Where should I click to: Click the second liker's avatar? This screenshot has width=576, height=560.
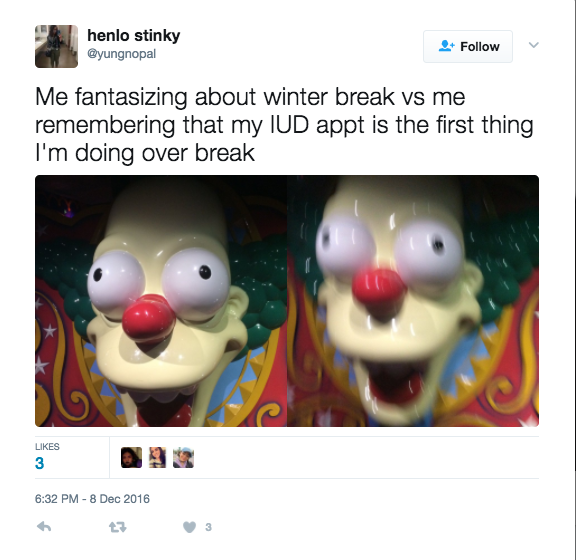click(x=157, y=457)
